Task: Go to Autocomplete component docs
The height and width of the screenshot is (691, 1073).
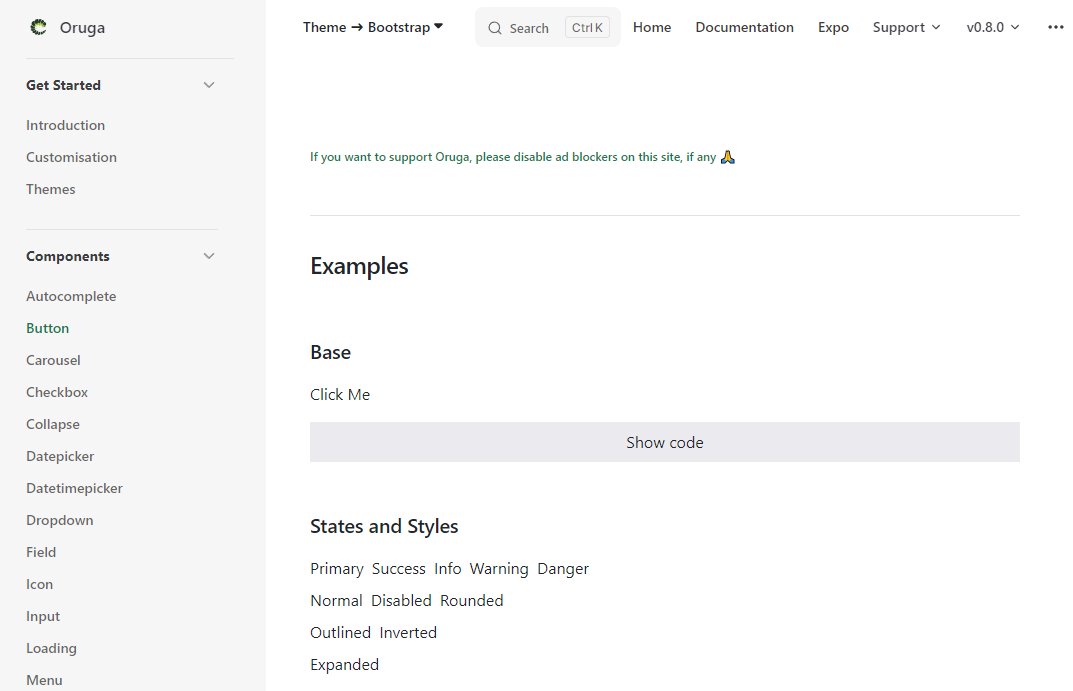Action: 71,296
